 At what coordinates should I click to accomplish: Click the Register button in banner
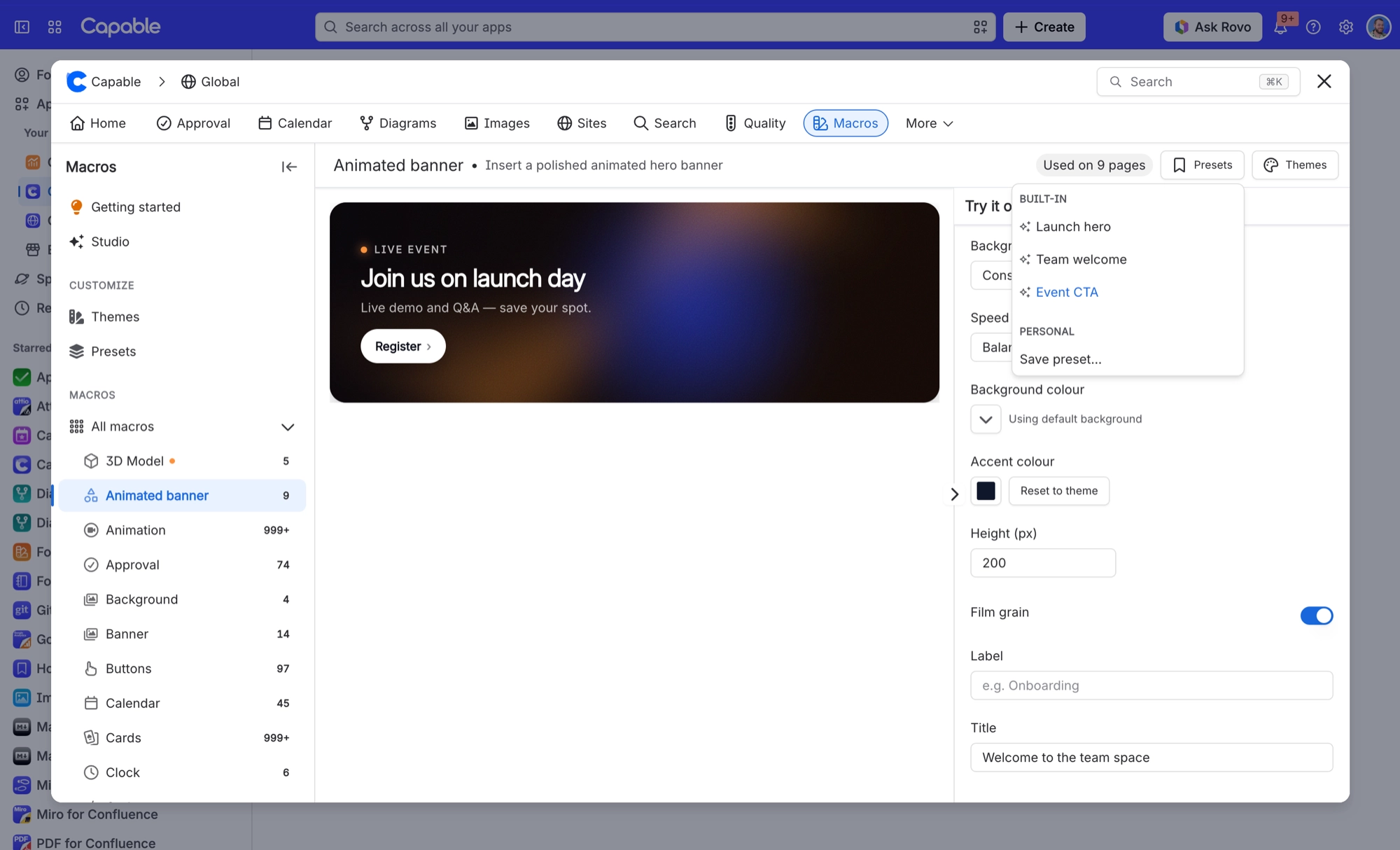point(403,347)
